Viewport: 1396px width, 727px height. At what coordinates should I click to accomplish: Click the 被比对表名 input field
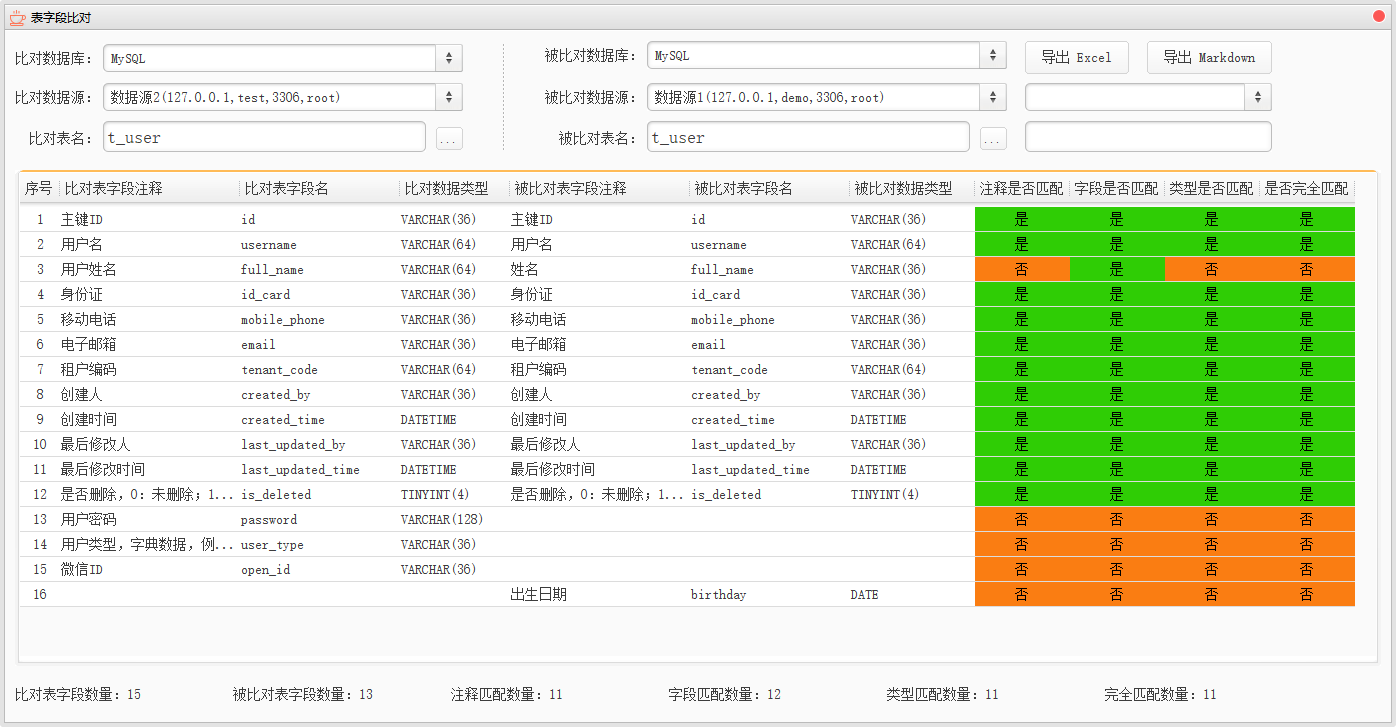pos(807,137)
